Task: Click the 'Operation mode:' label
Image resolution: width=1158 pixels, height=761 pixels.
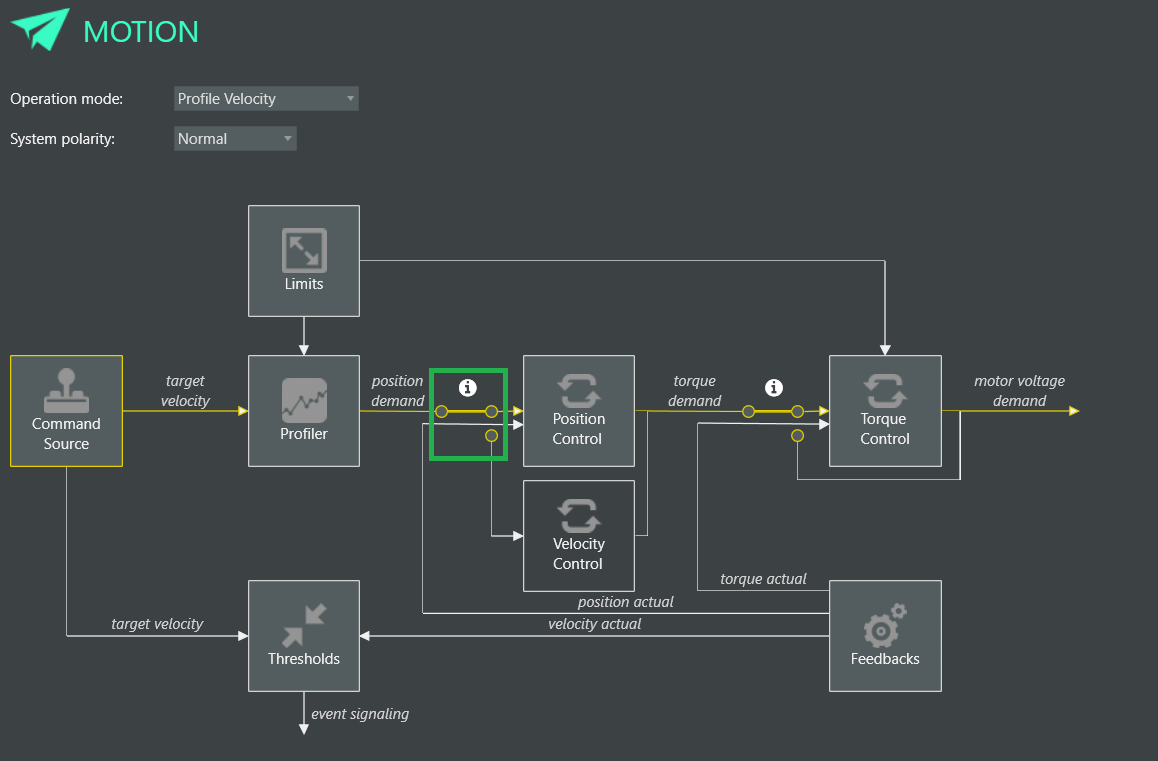Action: pos(66,98)
